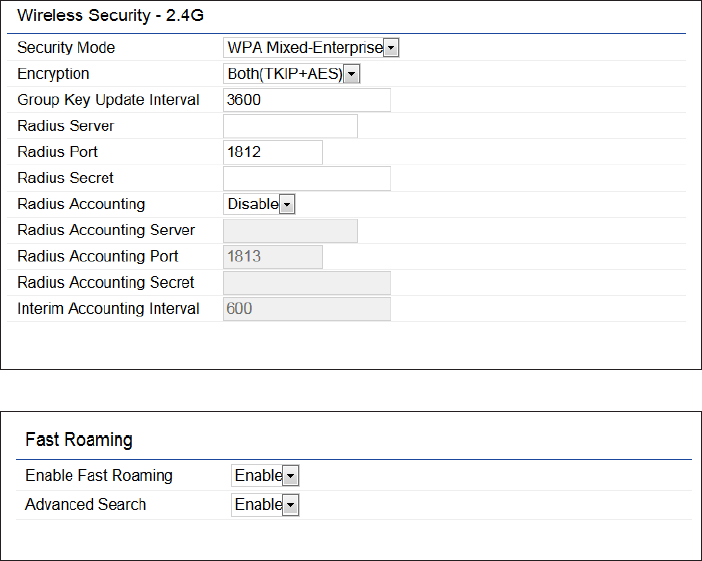702x561 pixels.
Task: Click the Interim Accounting Interval field
Action: (x=306, y=309)
